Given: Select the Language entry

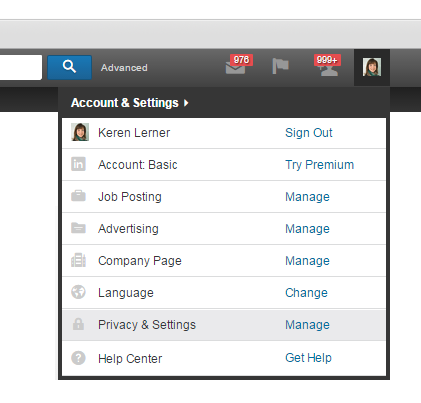Looking at the screenshot, I should [126, 293].
